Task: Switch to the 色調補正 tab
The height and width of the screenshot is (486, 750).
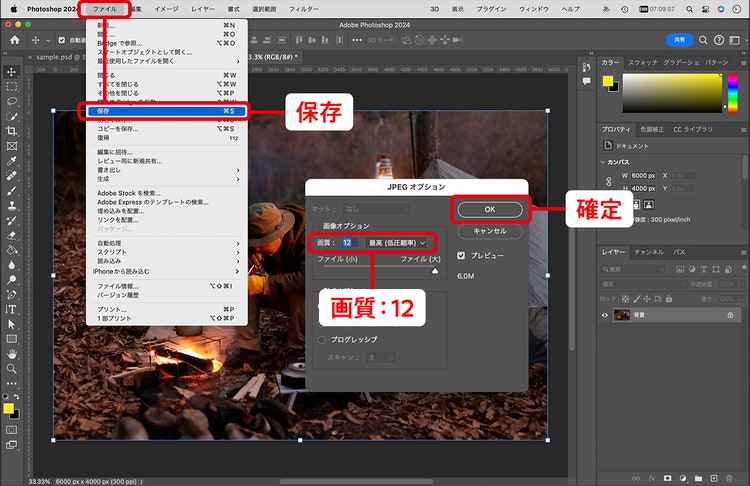Action: coord(652,129)
